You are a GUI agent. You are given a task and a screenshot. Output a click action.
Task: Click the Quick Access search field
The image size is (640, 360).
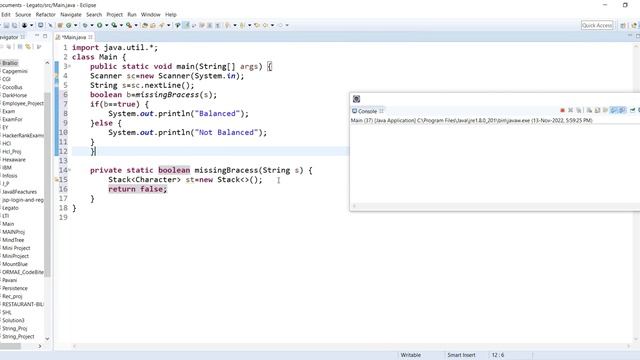pyautogui.click(x=597, y=25)
